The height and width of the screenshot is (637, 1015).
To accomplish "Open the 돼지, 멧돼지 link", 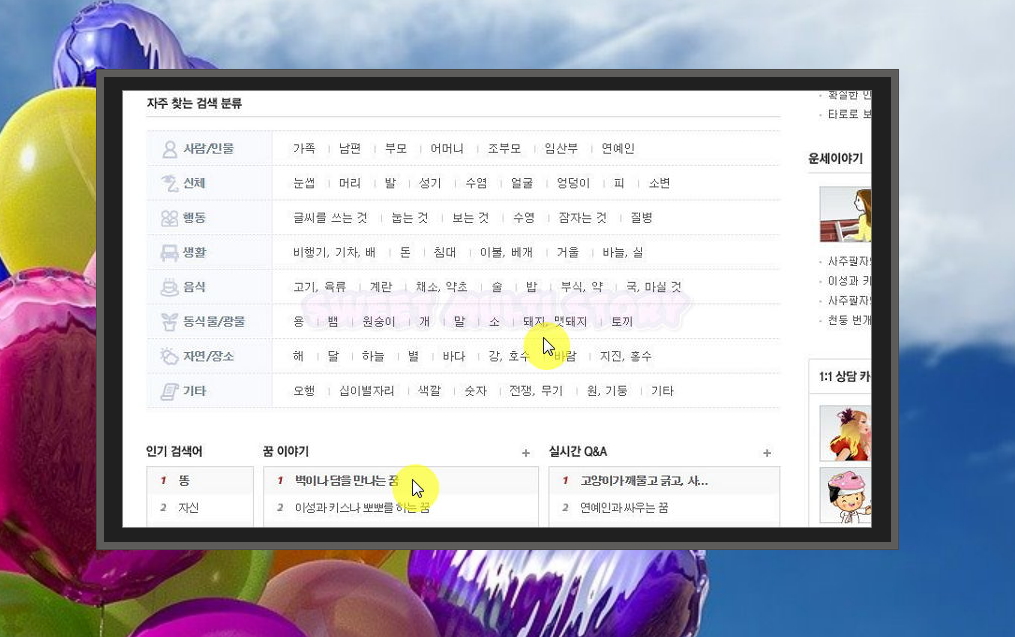I will (x=555, y=321).
